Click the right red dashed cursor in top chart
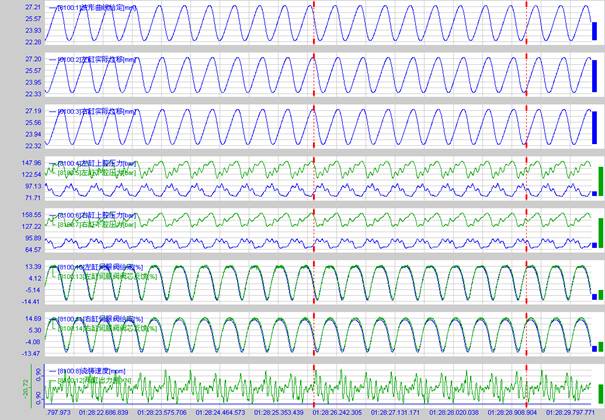This screenshot has width=605, height=420. coord(525,25)
